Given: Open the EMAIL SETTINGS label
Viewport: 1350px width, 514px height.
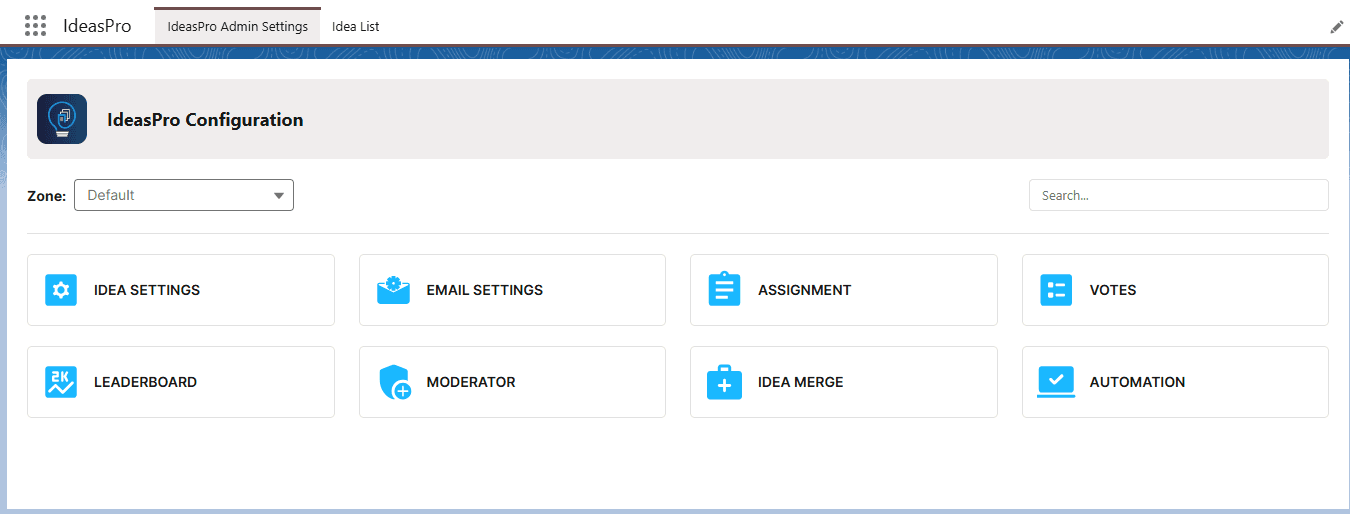Looking at the screenshot, I should coord(485,290).
